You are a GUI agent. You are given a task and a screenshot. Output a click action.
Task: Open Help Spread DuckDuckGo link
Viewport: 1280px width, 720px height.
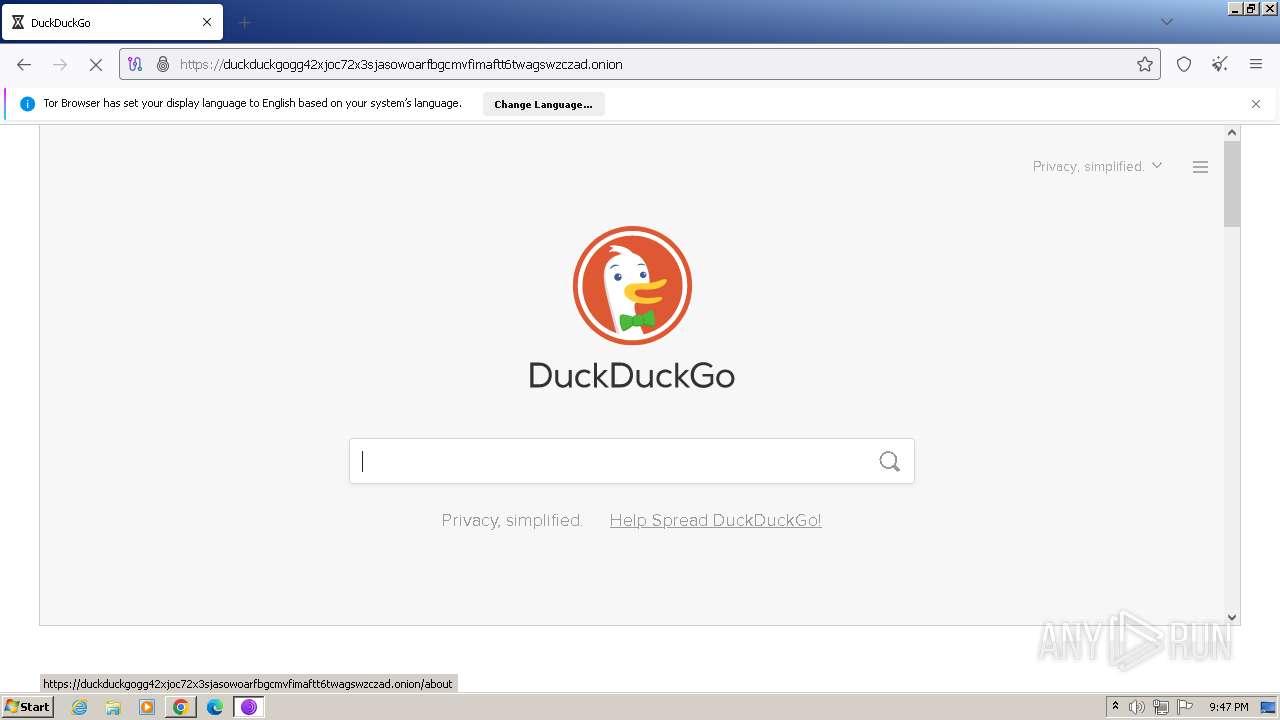point(716,520)
